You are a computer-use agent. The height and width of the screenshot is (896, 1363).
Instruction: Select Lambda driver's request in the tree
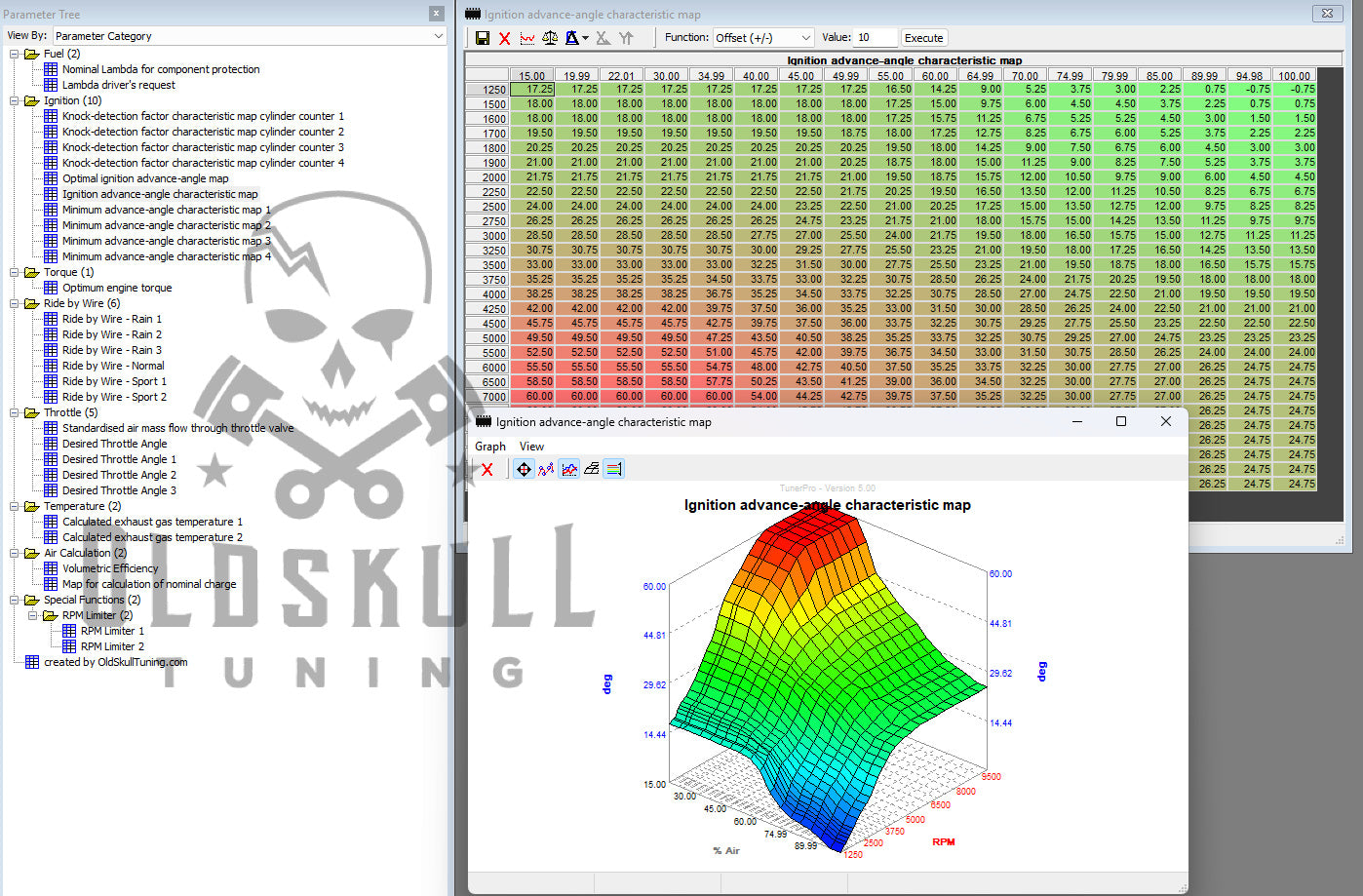pyautogui.click(x=119, y=85)
